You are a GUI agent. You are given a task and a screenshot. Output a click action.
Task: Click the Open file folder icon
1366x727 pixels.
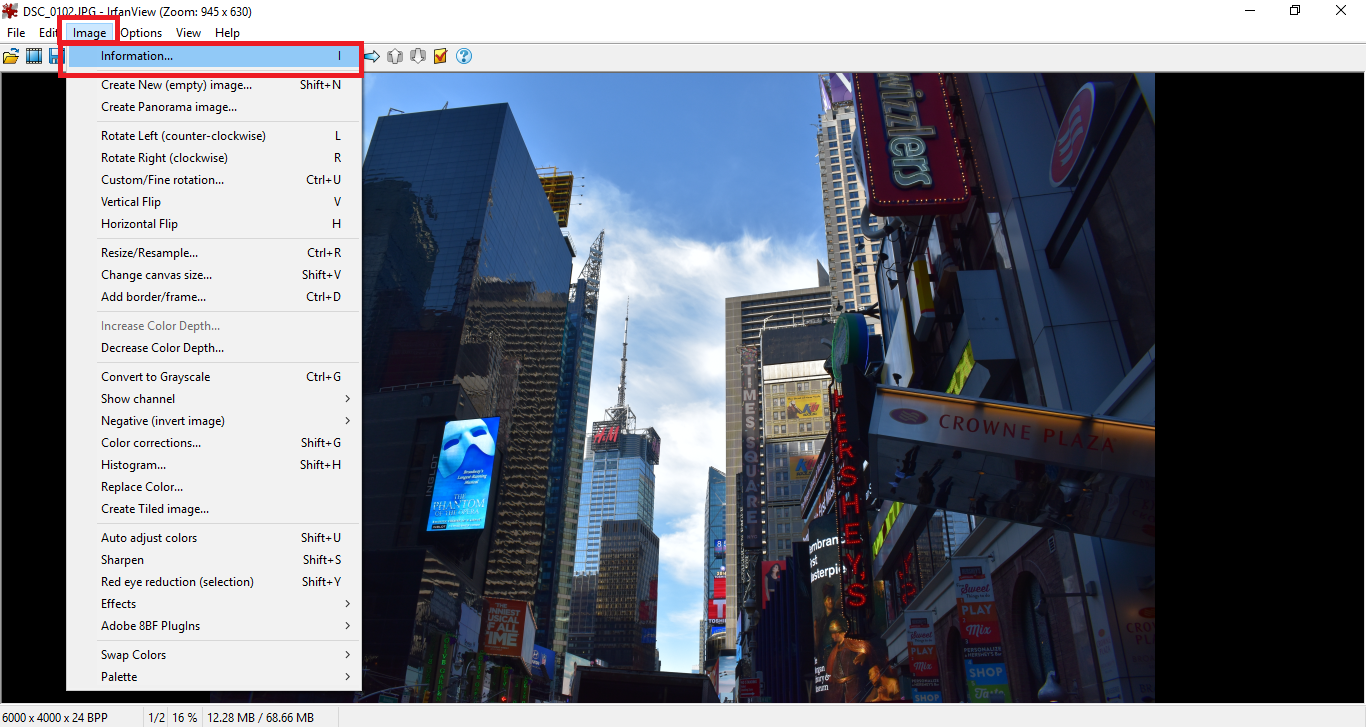click(x=11, y=56)
